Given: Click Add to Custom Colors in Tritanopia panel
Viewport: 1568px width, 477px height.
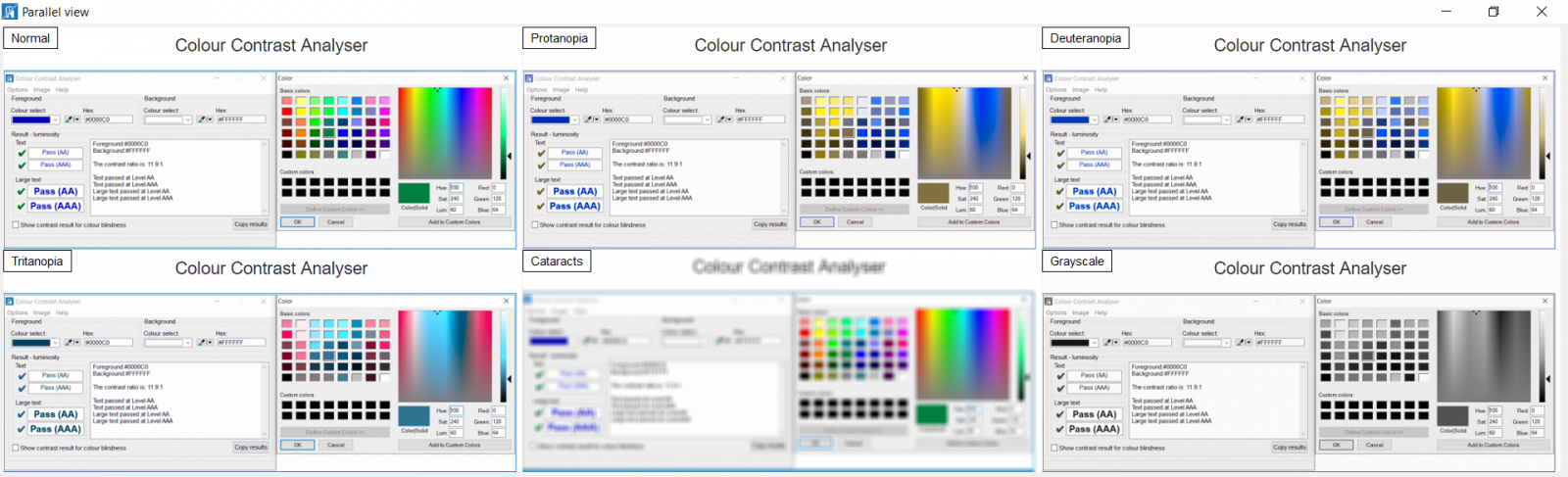Looking at the screenshot, I should click(455, 446).
